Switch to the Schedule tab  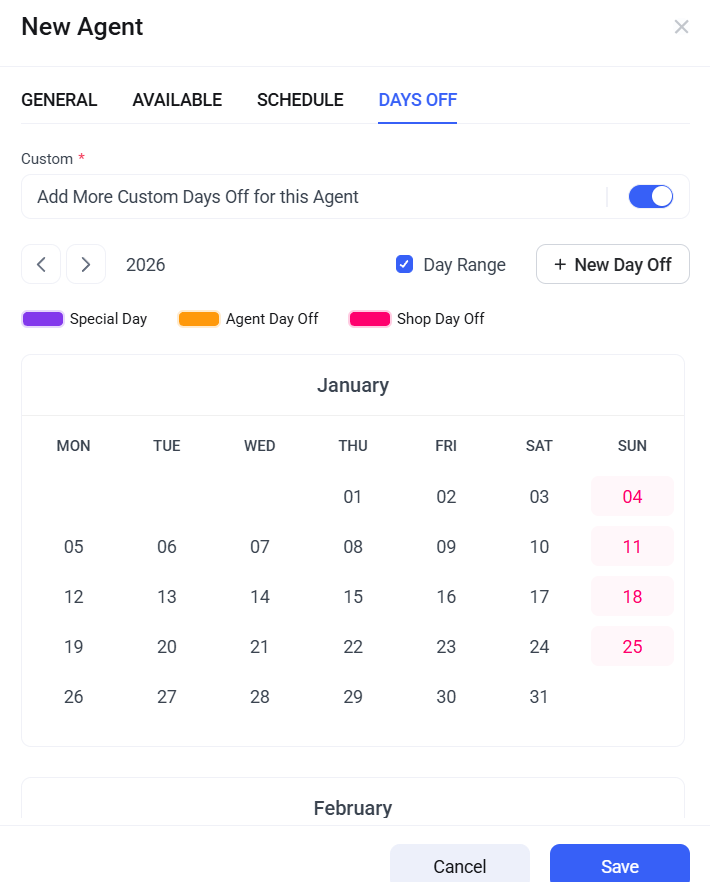click(300, 100)
